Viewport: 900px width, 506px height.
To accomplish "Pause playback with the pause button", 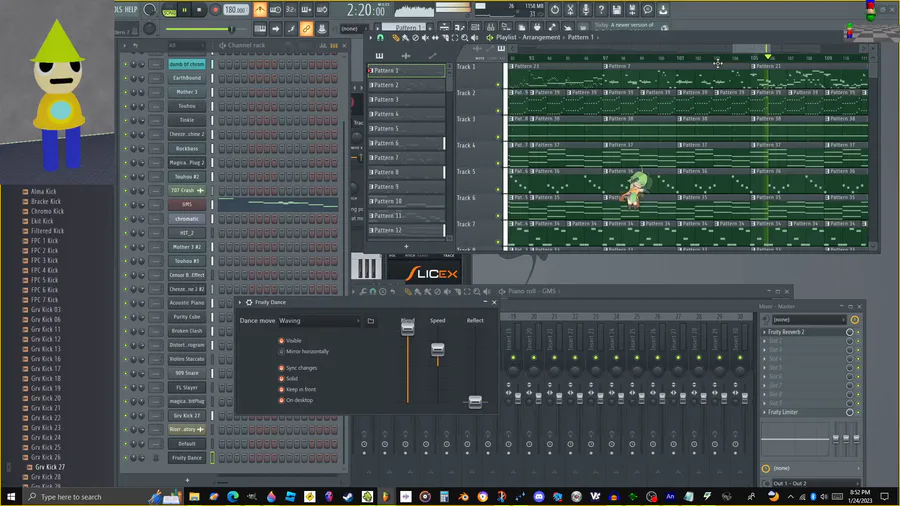I will [x=184, y=10].
